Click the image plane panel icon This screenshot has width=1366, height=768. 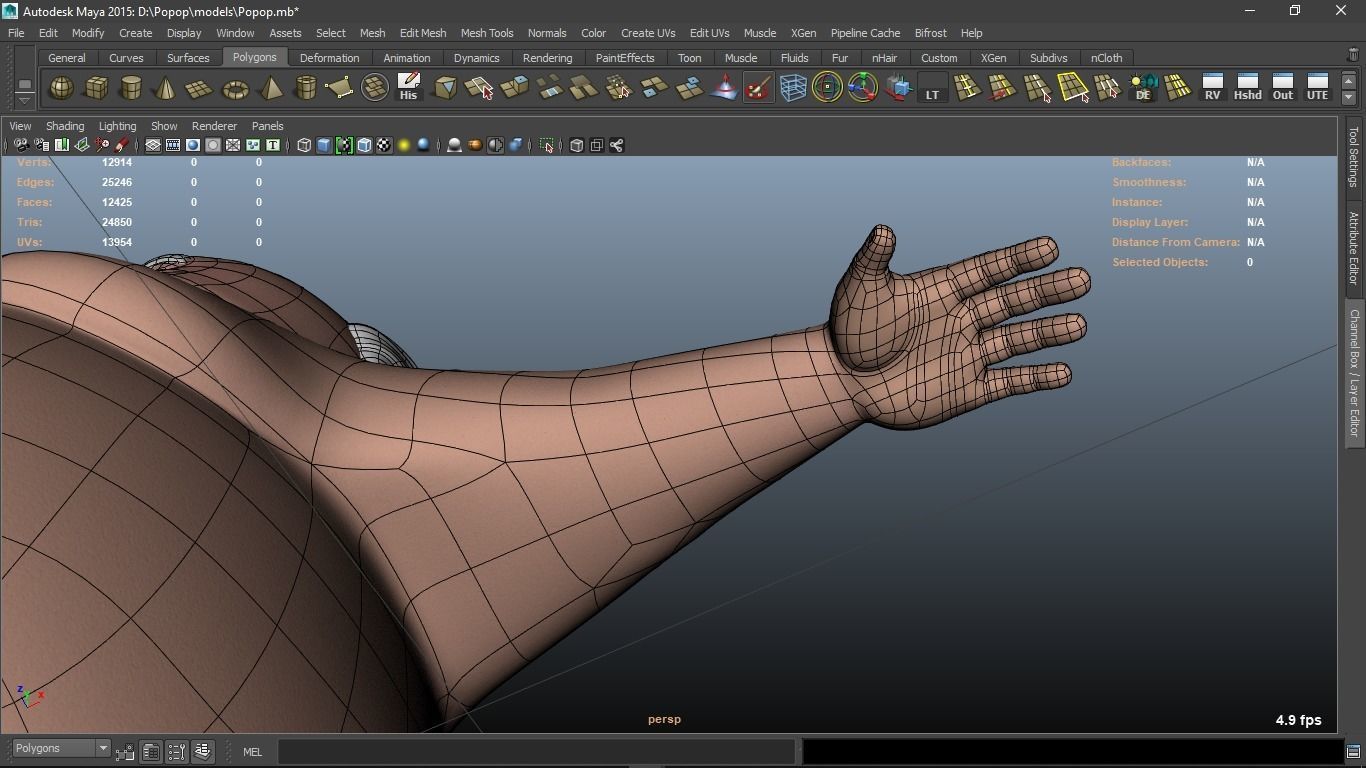pyautogui.click(x=81, y=146)
